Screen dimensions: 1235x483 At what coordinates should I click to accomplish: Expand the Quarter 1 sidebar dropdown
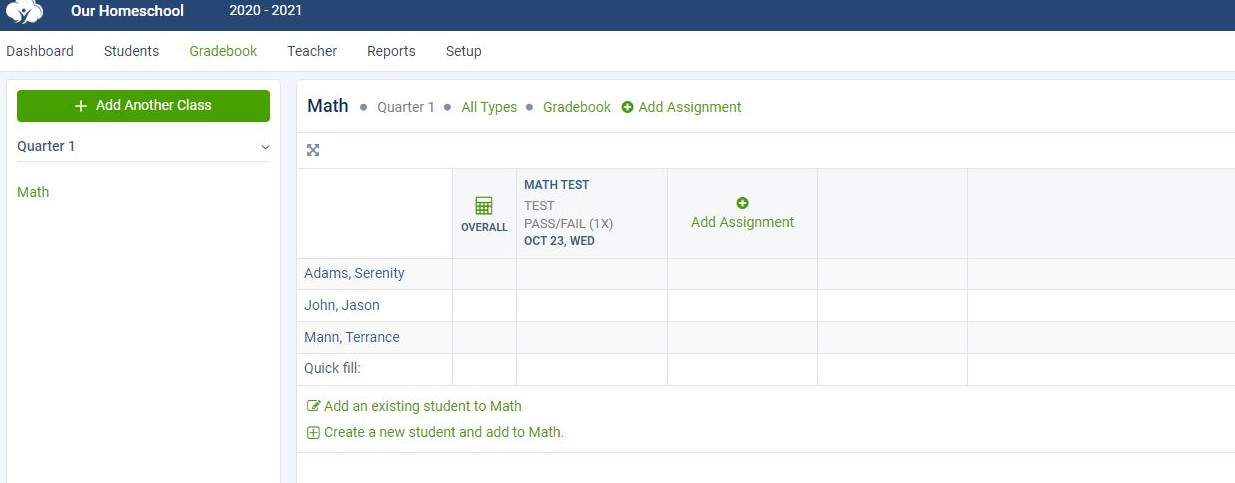click(x=143, y=146)
